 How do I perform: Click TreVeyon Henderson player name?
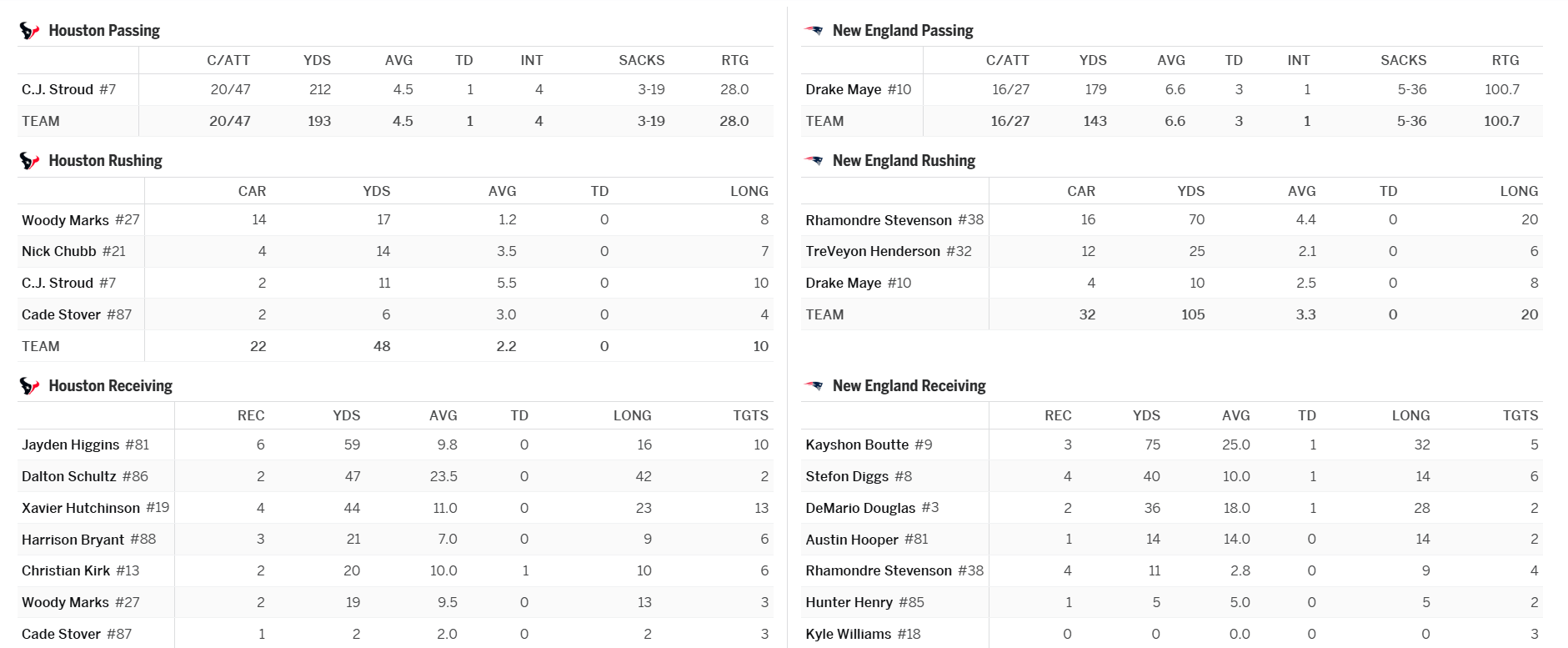click(872, 251)
